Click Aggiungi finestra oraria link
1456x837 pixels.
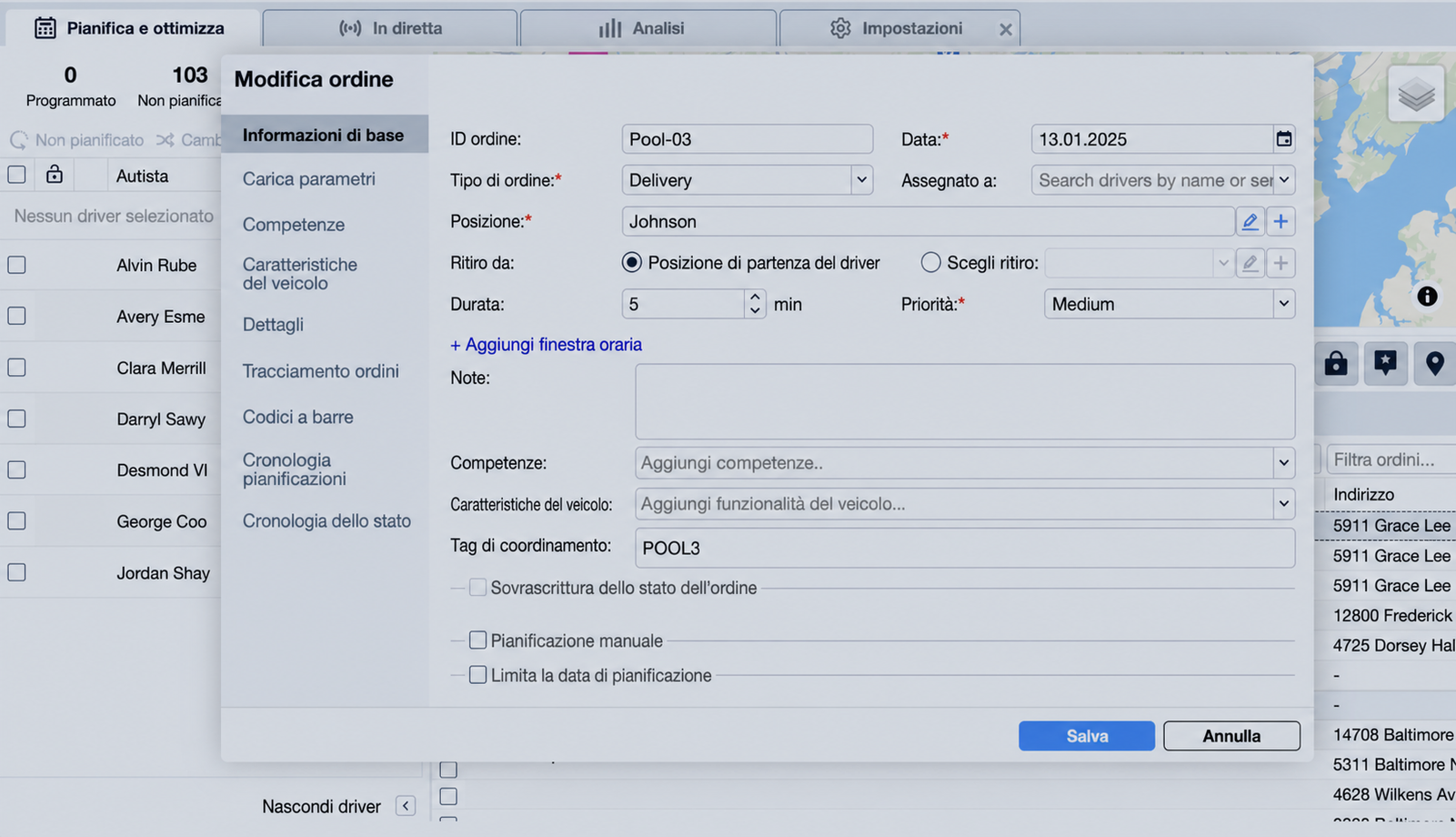coord(546,345)
